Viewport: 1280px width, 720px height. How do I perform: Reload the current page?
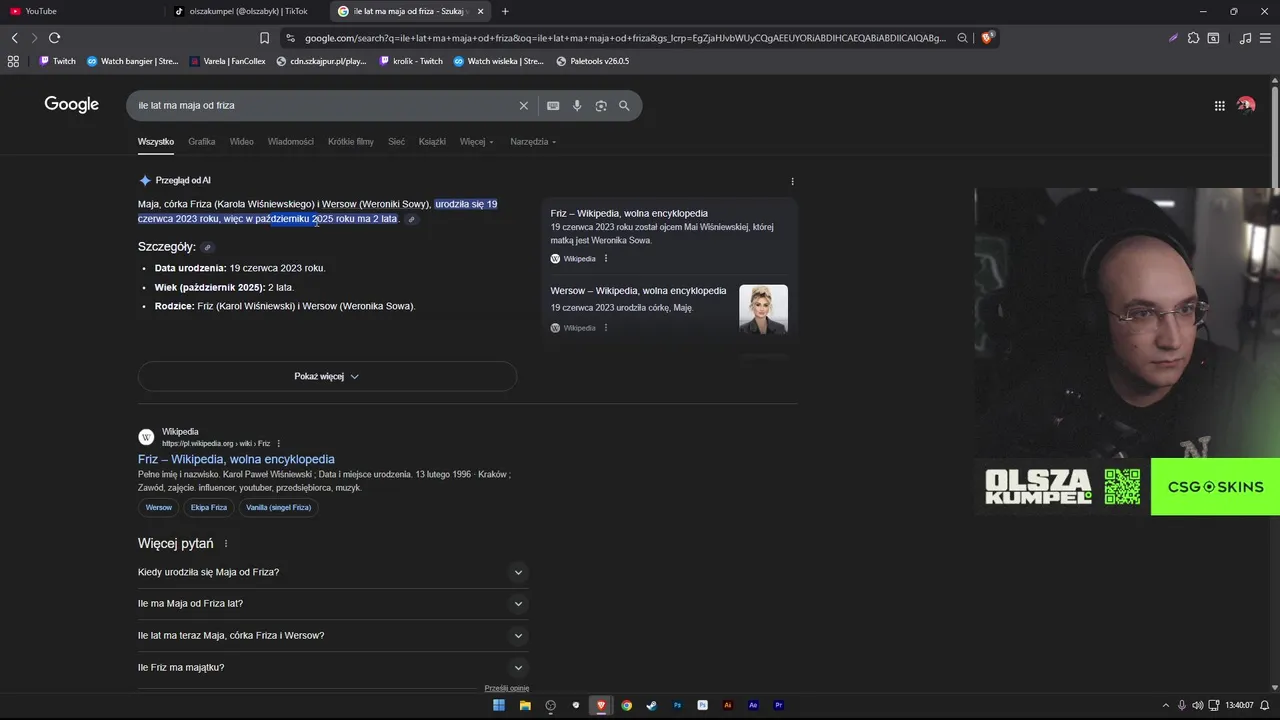54,38
